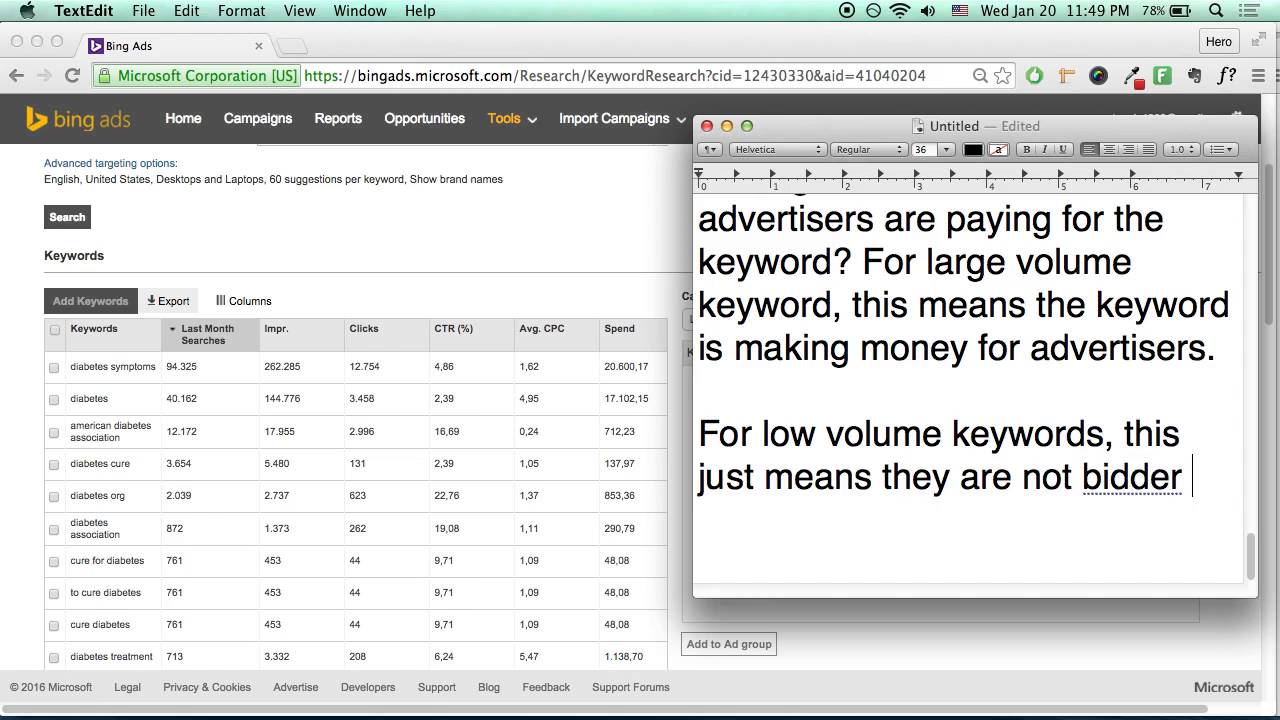Center align text in TextEdit
Image resolution: width=1280 pixels, height=720 pixels.
click(x=1109, y=149)
